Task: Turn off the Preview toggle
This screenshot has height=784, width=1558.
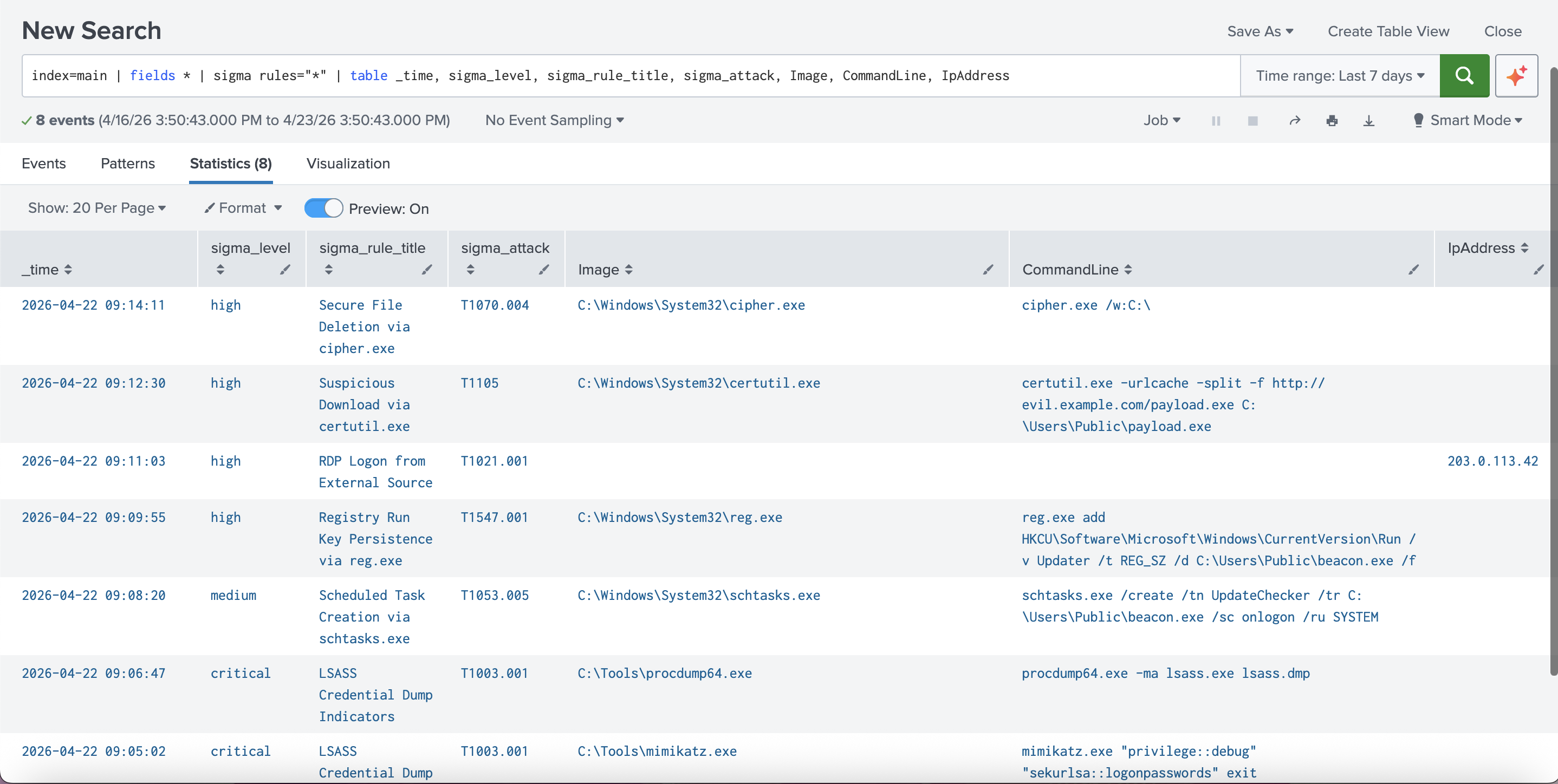Action: 323,207
